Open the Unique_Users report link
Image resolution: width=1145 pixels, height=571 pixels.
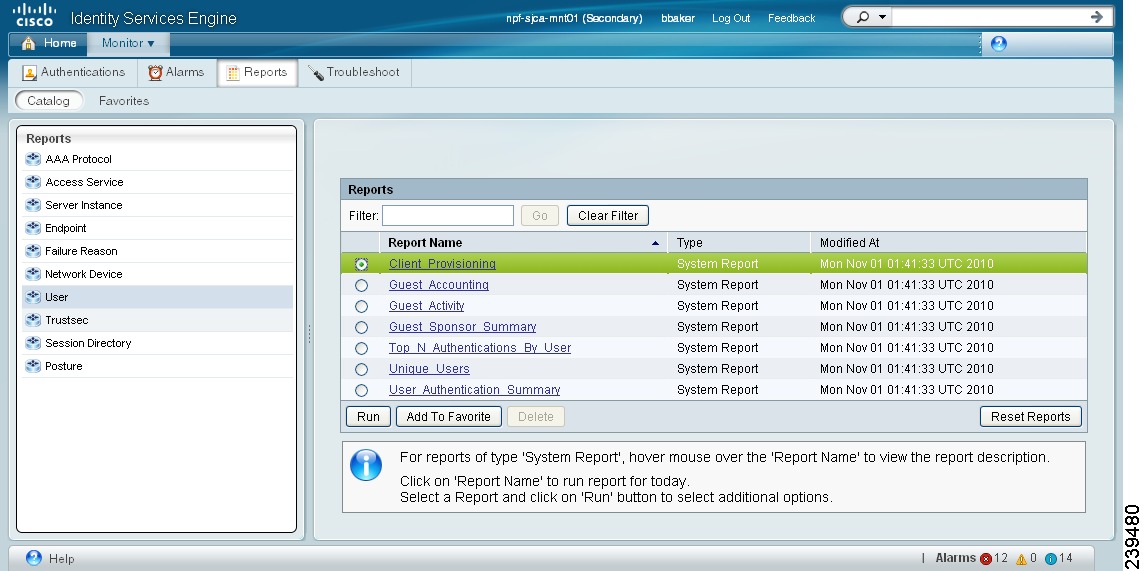tap(429, 369)
